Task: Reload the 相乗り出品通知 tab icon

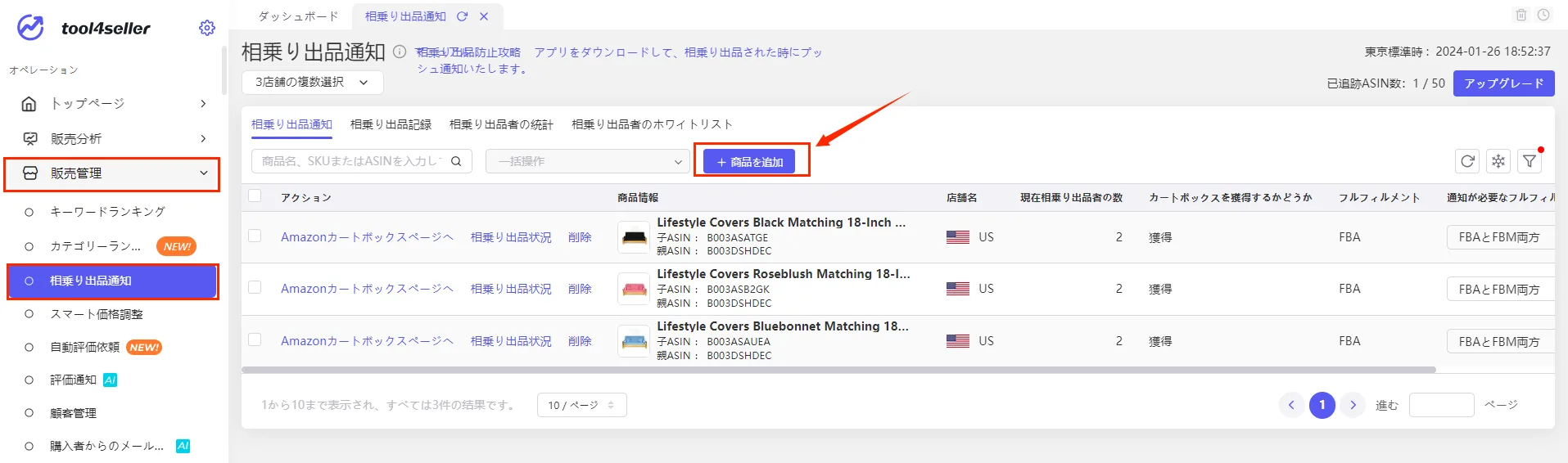Action: point(463,16)
